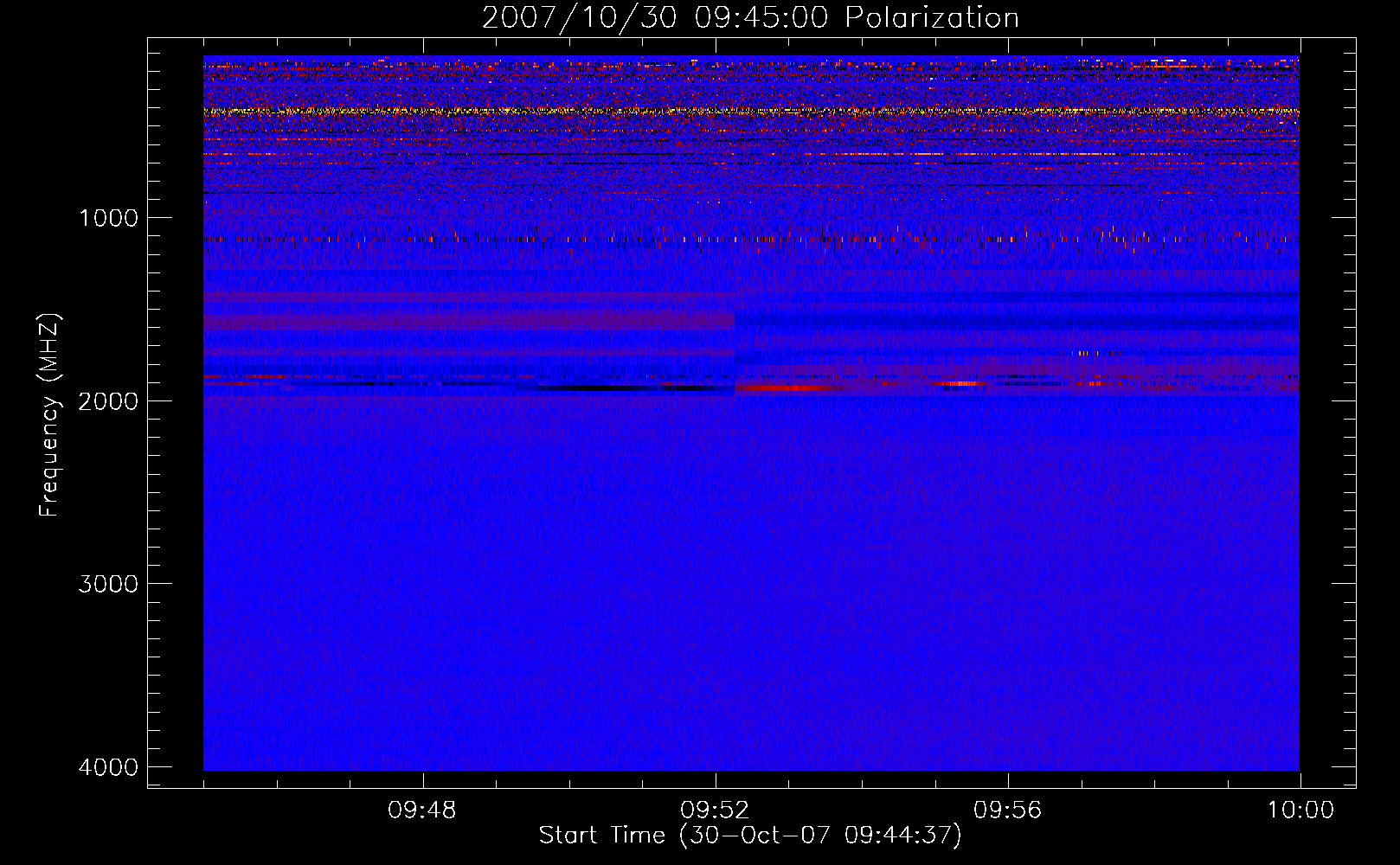
Task: Select the 3000 frequency tick label
Action: tap(108, 584)
